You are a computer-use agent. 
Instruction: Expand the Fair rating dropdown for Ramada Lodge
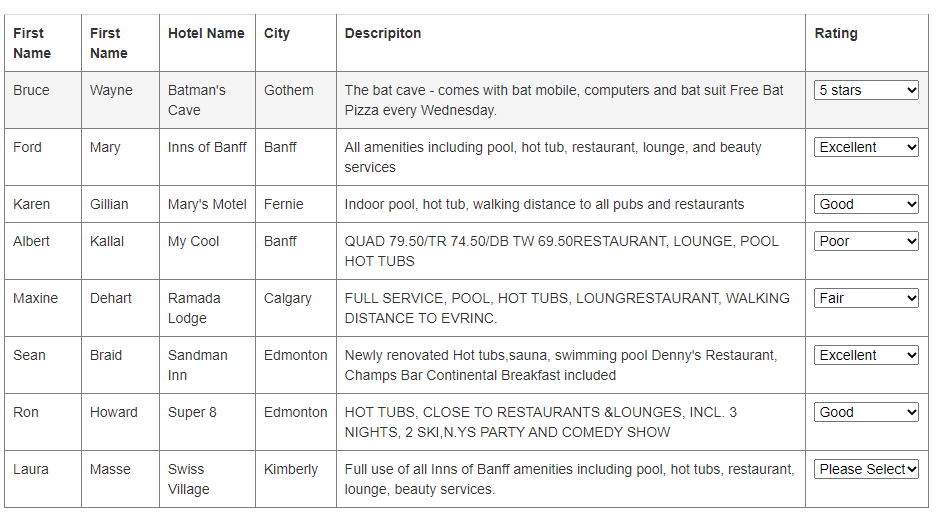tap(866, 298)
